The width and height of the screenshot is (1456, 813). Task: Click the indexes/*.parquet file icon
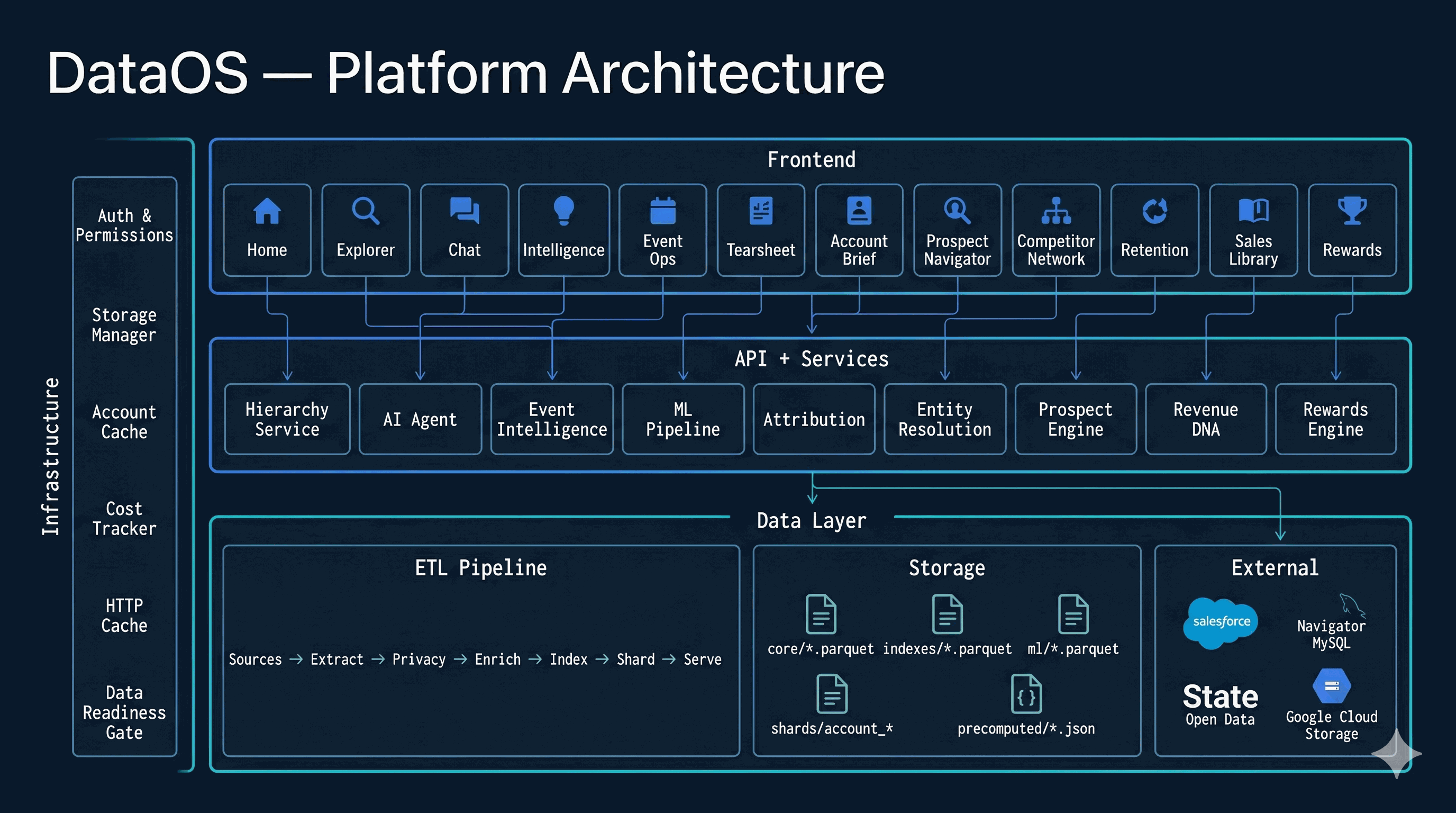pos(948,614)
